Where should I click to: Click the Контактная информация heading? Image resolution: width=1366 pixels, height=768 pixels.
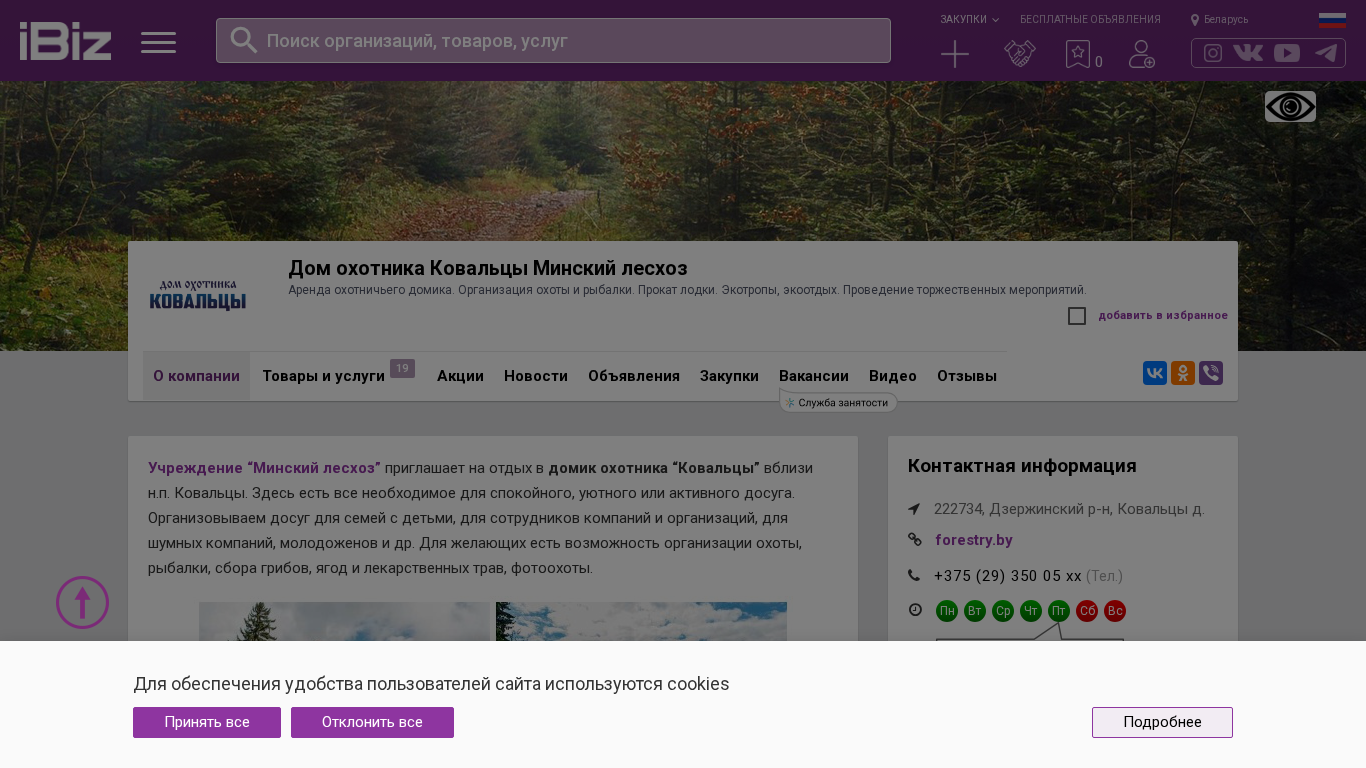tap(1022, 466)
